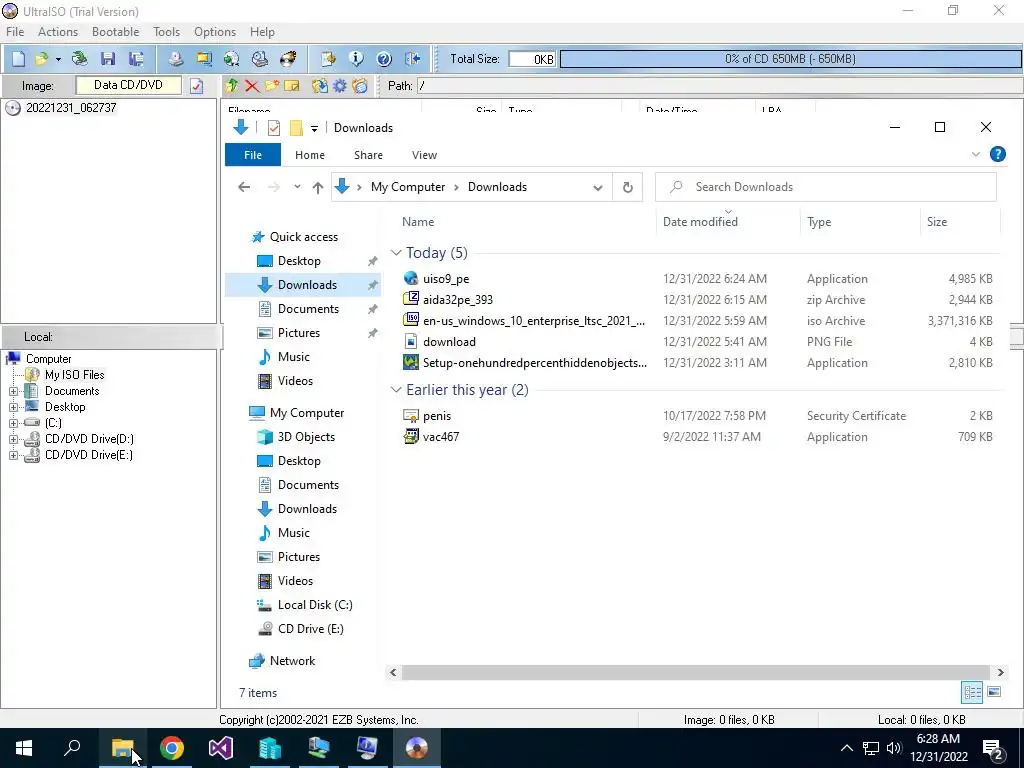Switch to the Home ribbon tab
The width and height of the screenshot is (1024, 768).
pos(310,155)
